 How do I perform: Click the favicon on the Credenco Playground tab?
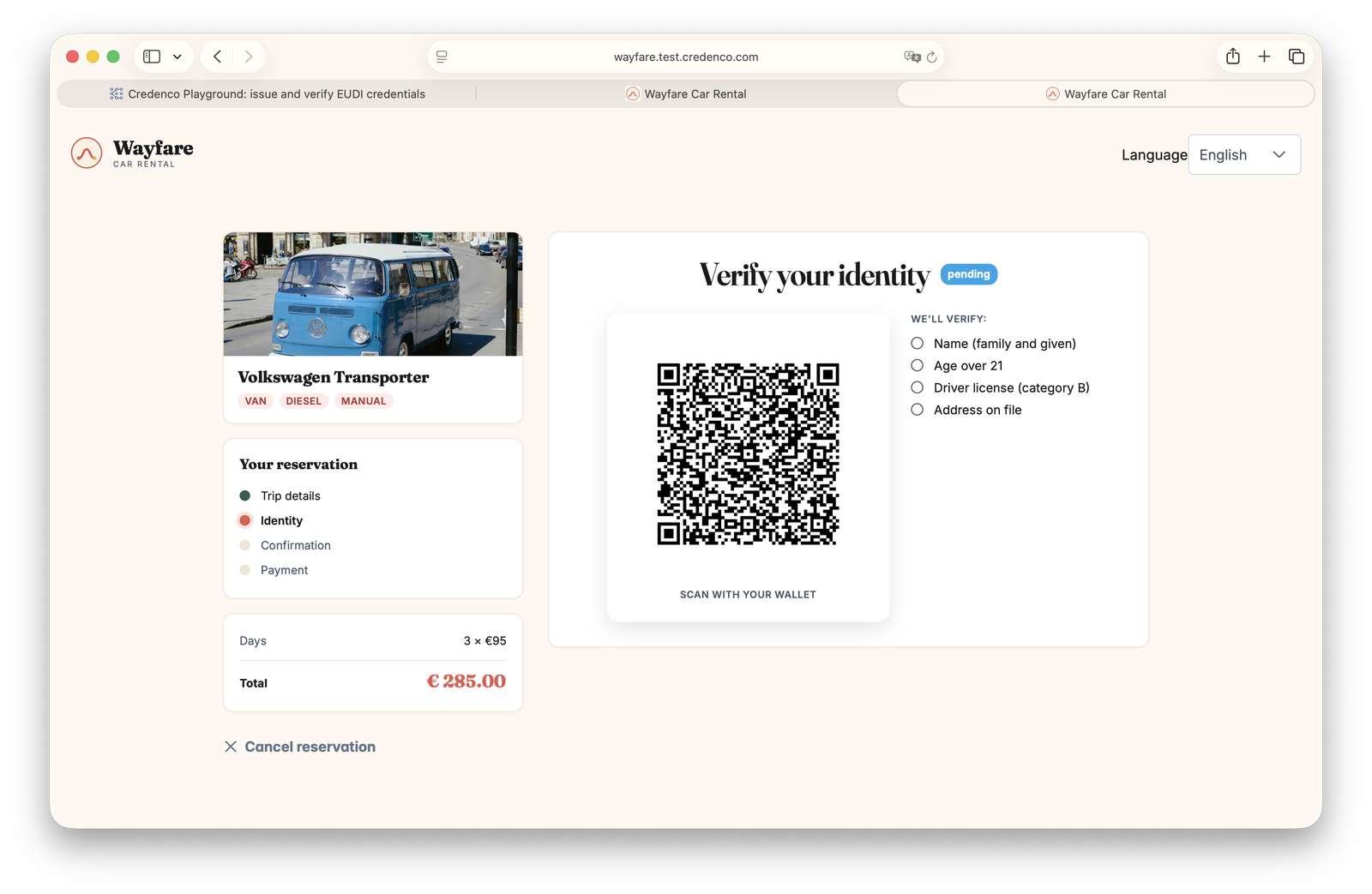(117, 94)
